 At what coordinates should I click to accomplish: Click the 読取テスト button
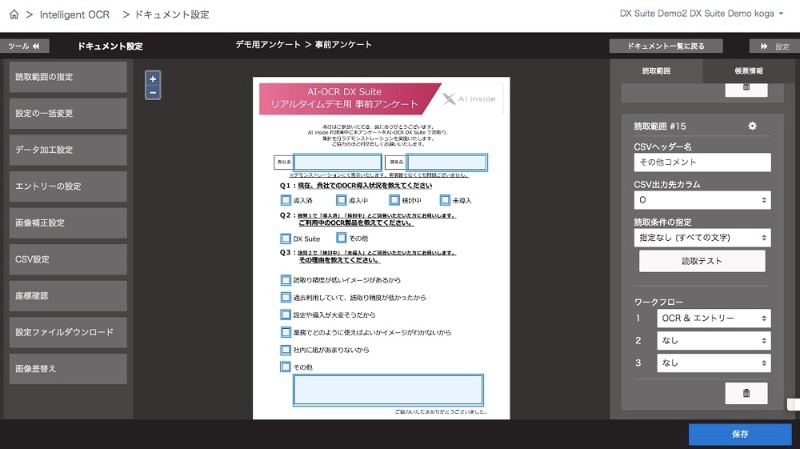pyautogui.click(x=702, y=261)
